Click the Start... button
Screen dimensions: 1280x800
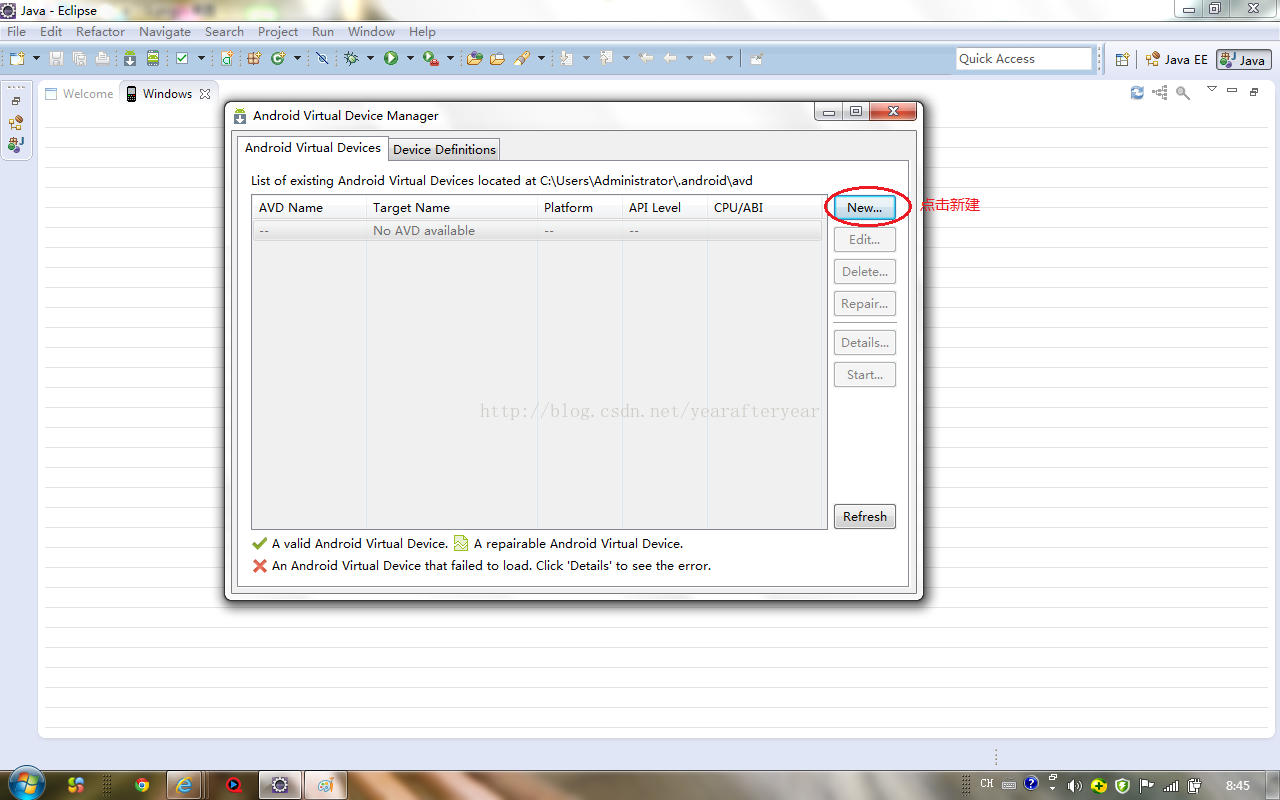coord(865,375)
